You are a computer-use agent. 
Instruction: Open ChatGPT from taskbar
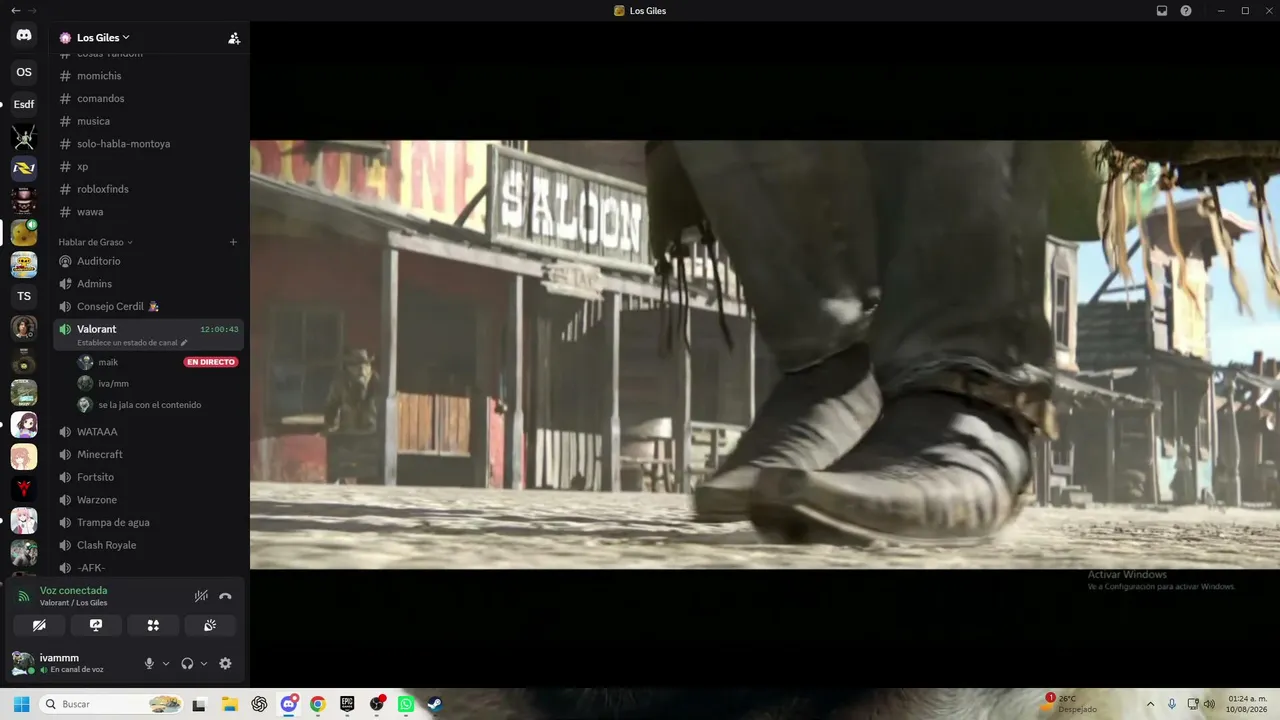coord(259,704)
